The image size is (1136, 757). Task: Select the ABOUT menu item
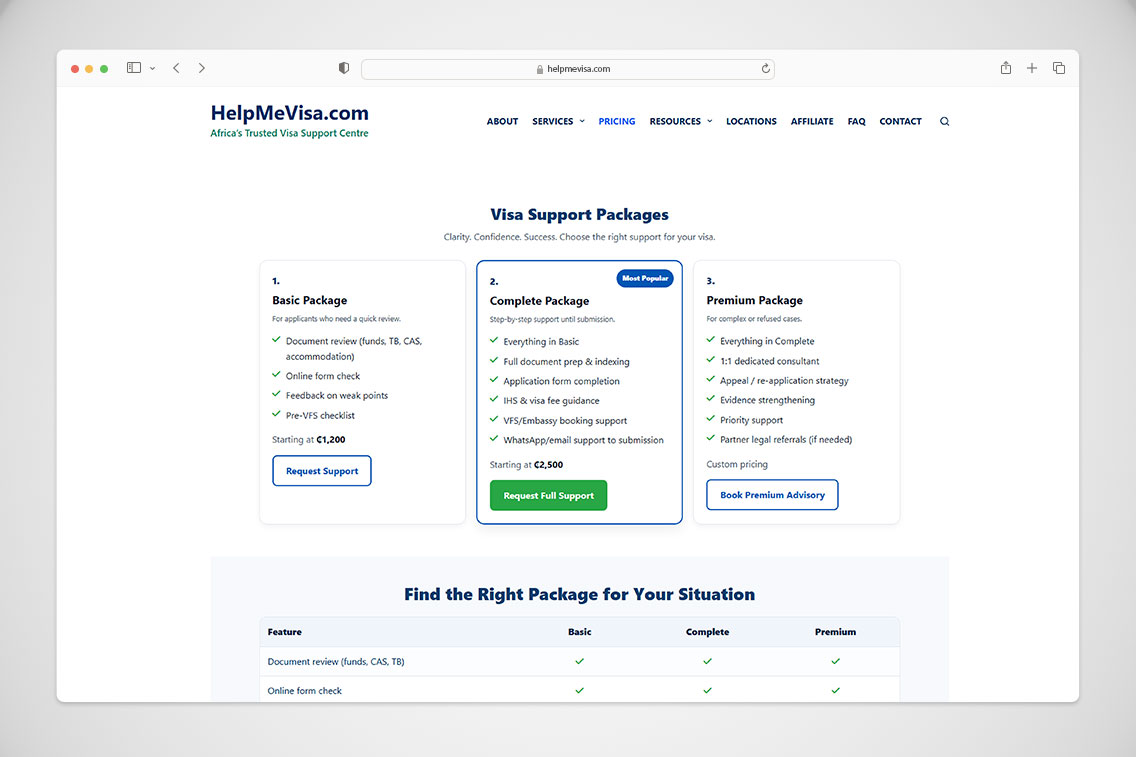pos(502,121)
